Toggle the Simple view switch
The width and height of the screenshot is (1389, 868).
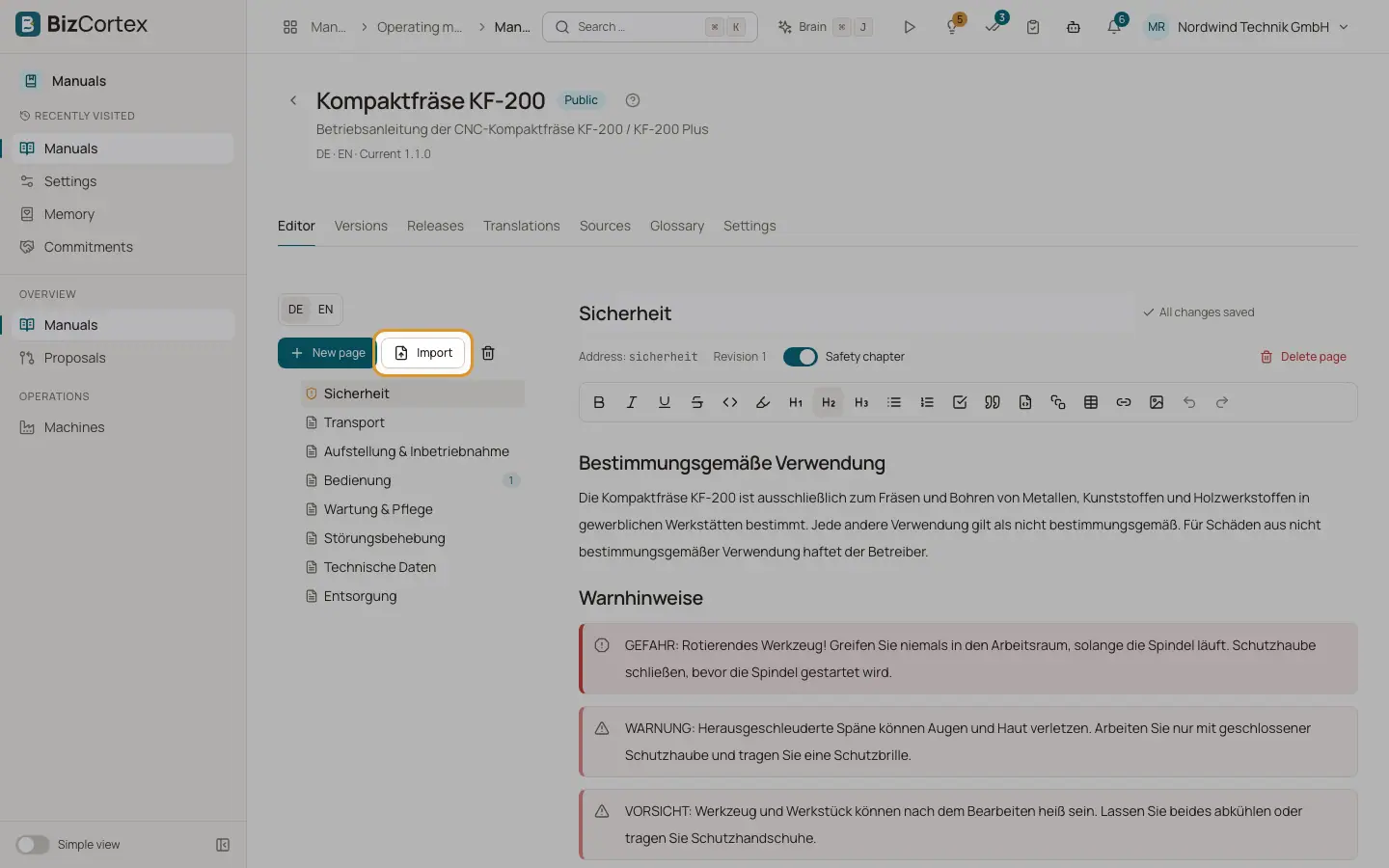[x=32, y=845]
